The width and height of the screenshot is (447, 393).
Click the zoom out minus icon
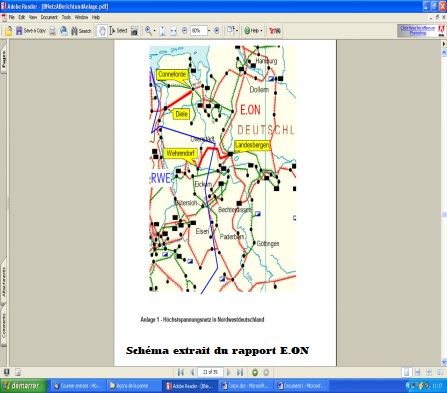[x=184, y=31]
